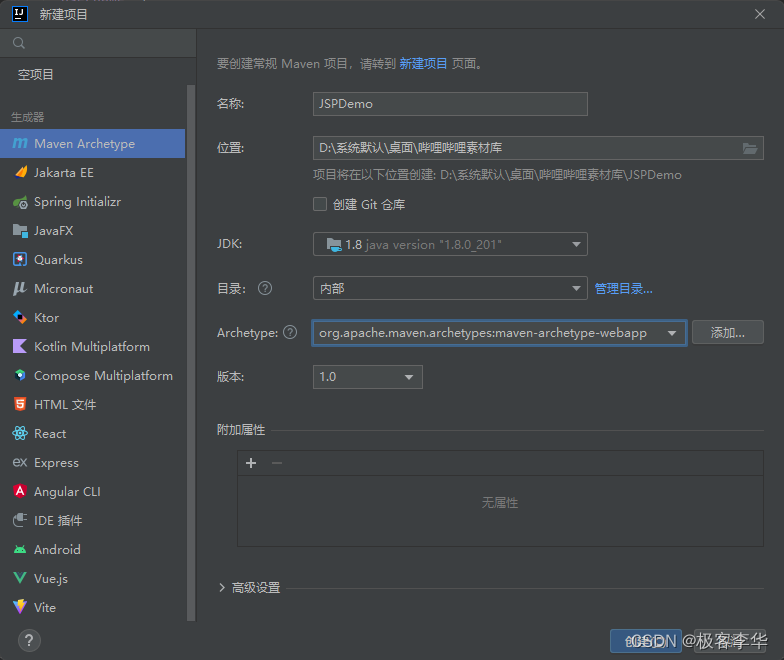Pick the Spring Initializr generator icon
784x660 pixels.
[x=20, y=202]
